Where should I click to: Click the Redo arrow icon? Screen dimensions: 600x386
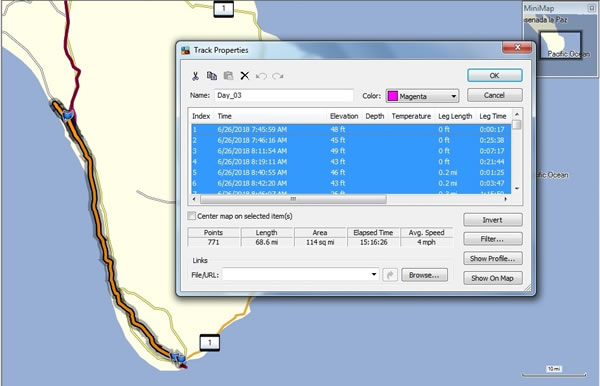278,76
